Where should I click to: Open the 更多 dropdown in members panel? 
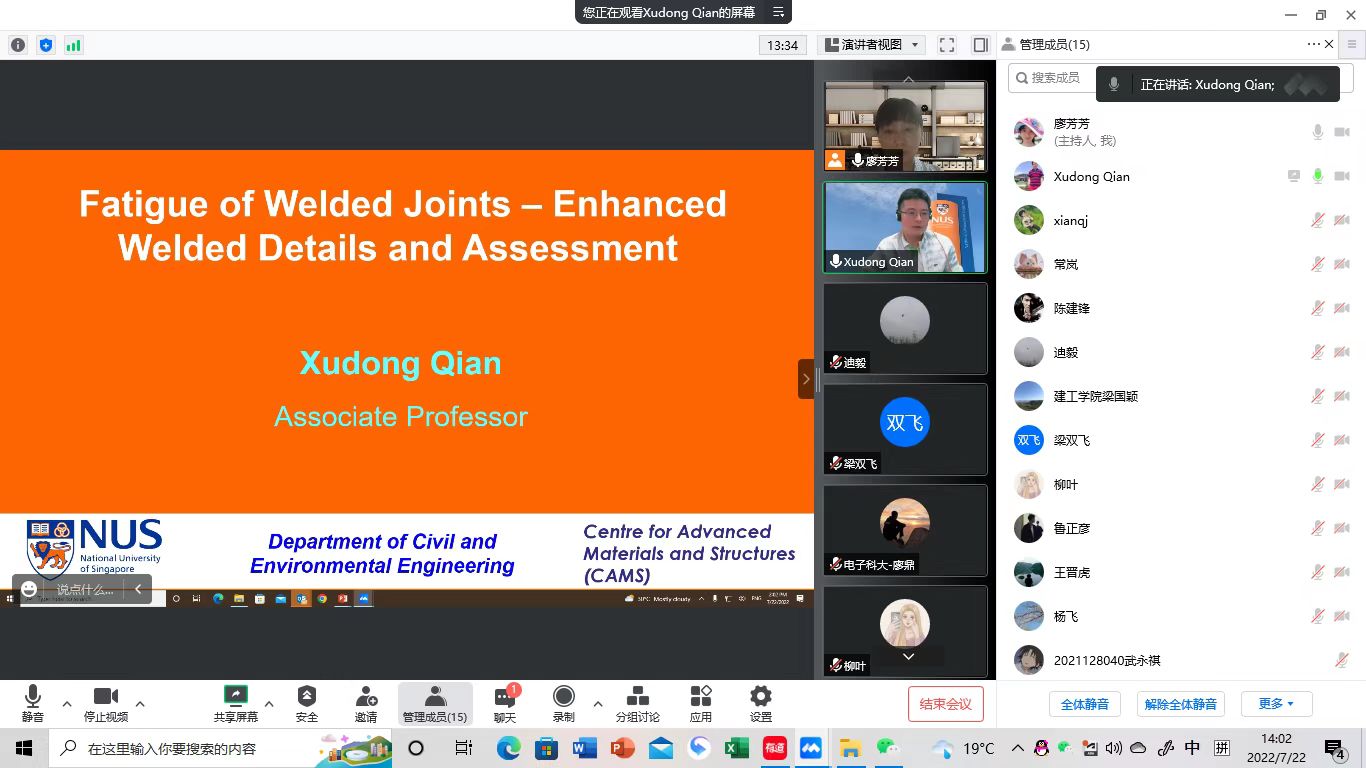coord(1276,704)
